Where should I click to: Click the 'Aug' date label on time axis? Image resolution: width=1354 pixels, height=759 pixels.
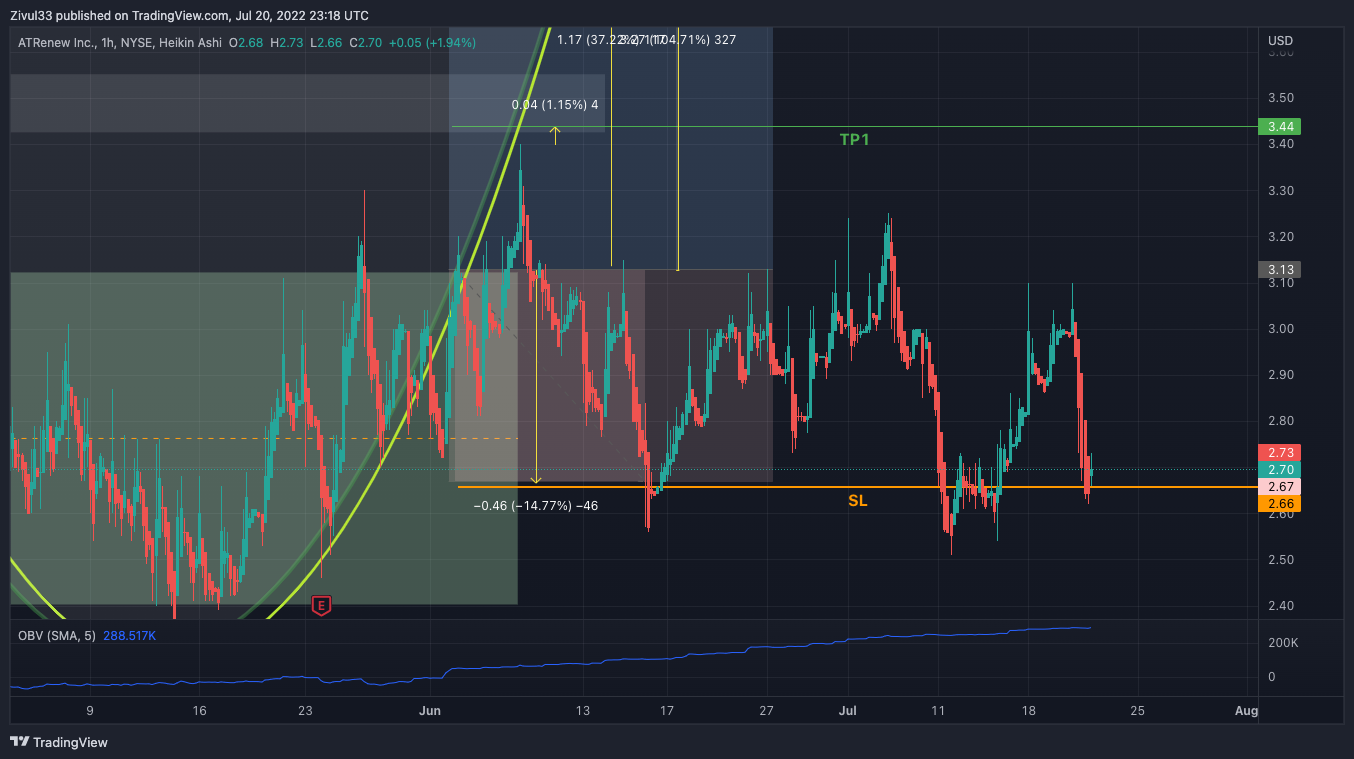click(x=1246, y=711)
